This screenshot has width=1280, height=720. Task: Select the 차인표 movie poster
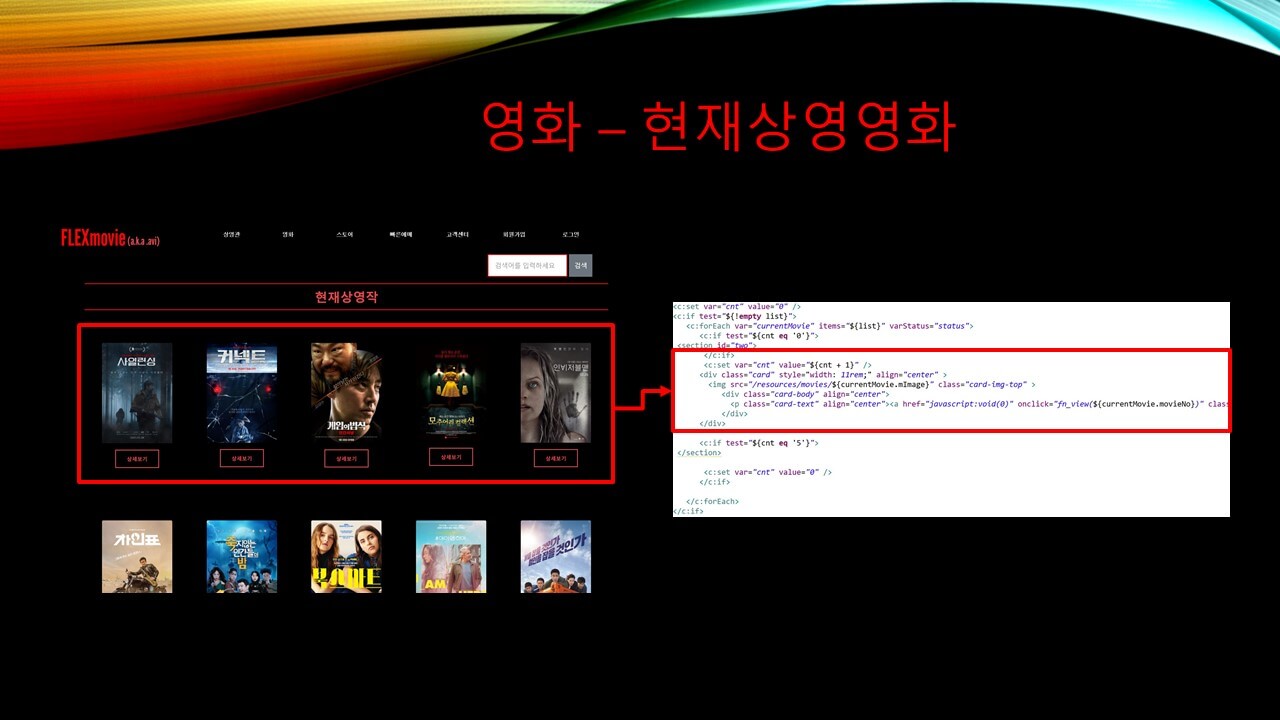pyautogui.click(x=137, y=556)
